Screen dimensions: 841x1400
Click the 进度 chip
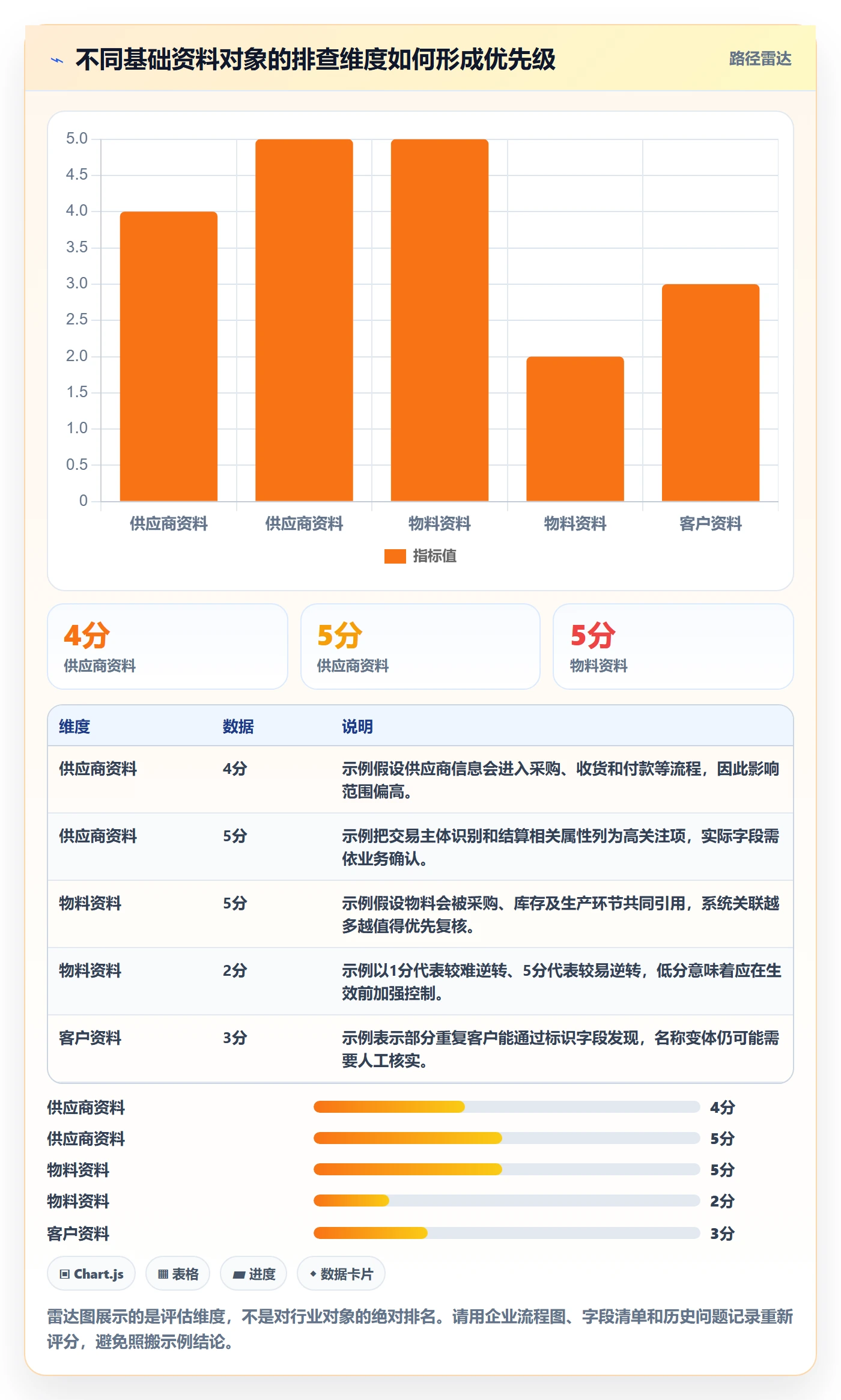(x=254, y=1274)
